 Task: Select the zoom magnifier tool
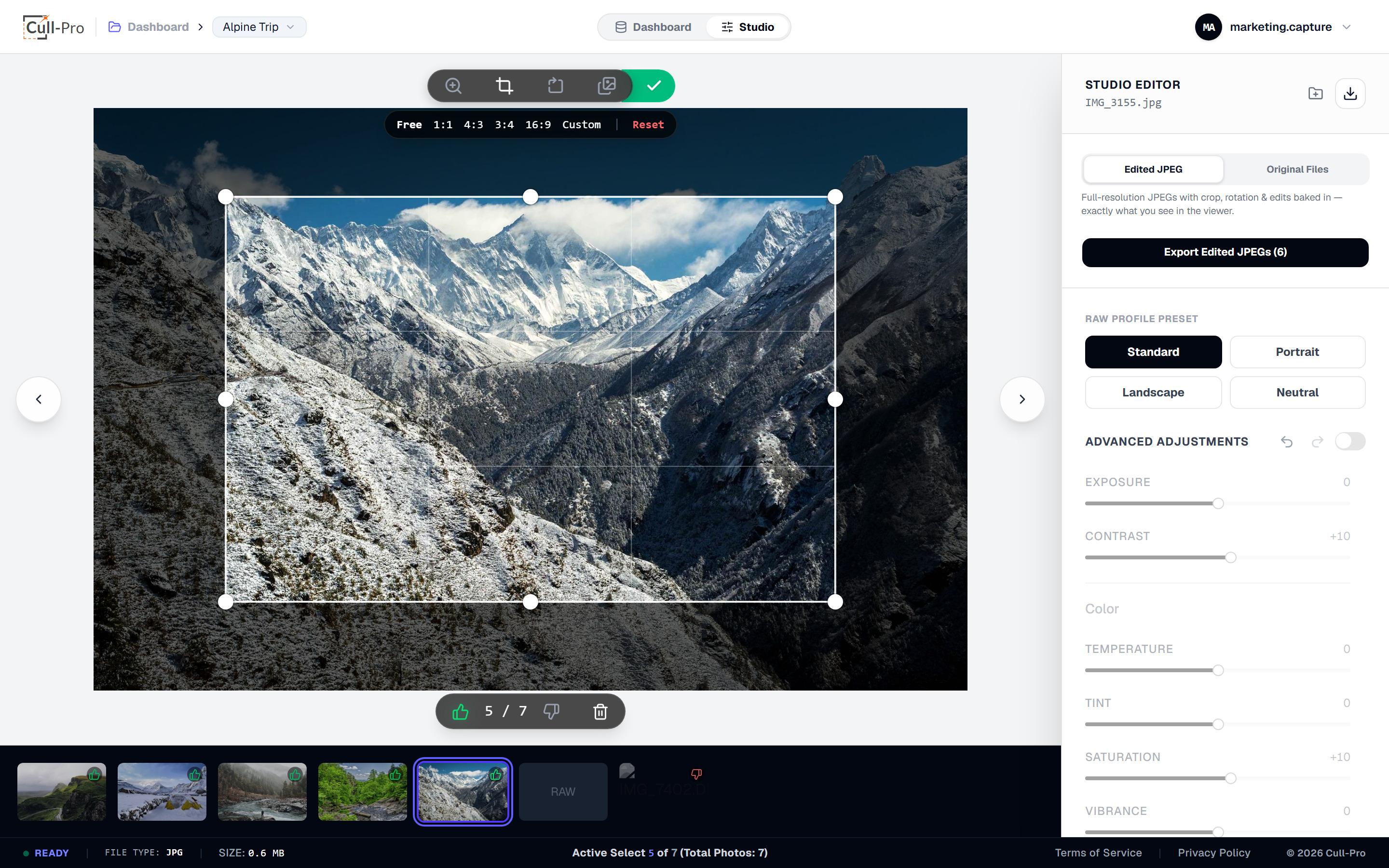click(453, 86)
